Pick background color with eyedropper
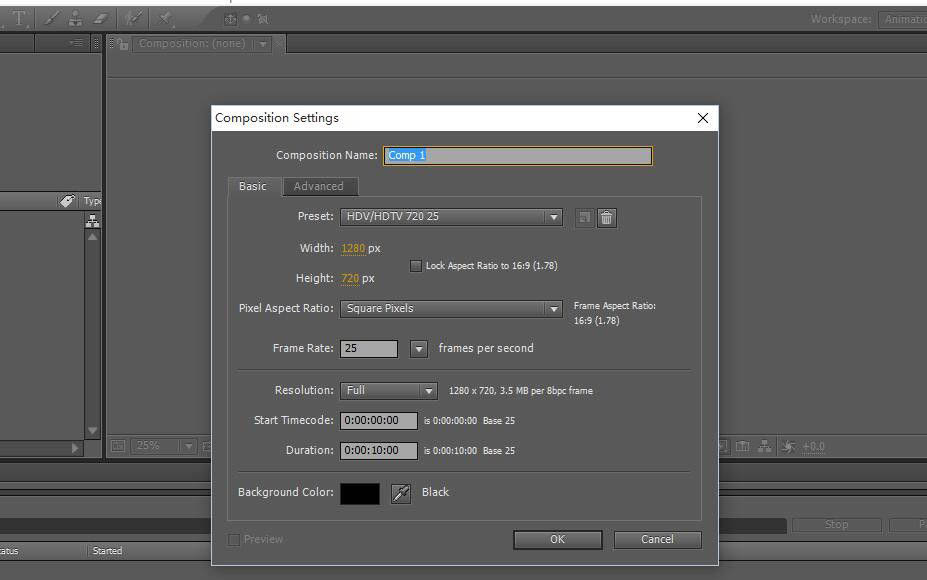 [x=400, y=493]
